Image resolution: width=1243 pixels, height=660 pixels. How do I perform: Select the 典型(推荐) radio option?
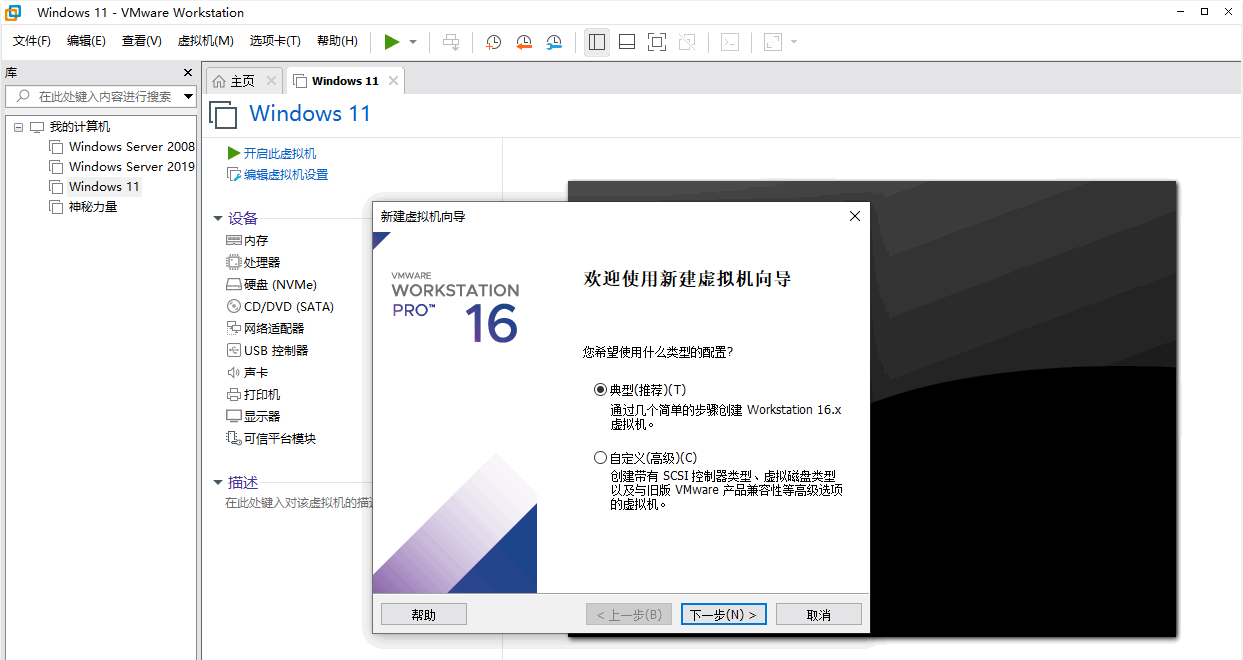coord(600,390)
